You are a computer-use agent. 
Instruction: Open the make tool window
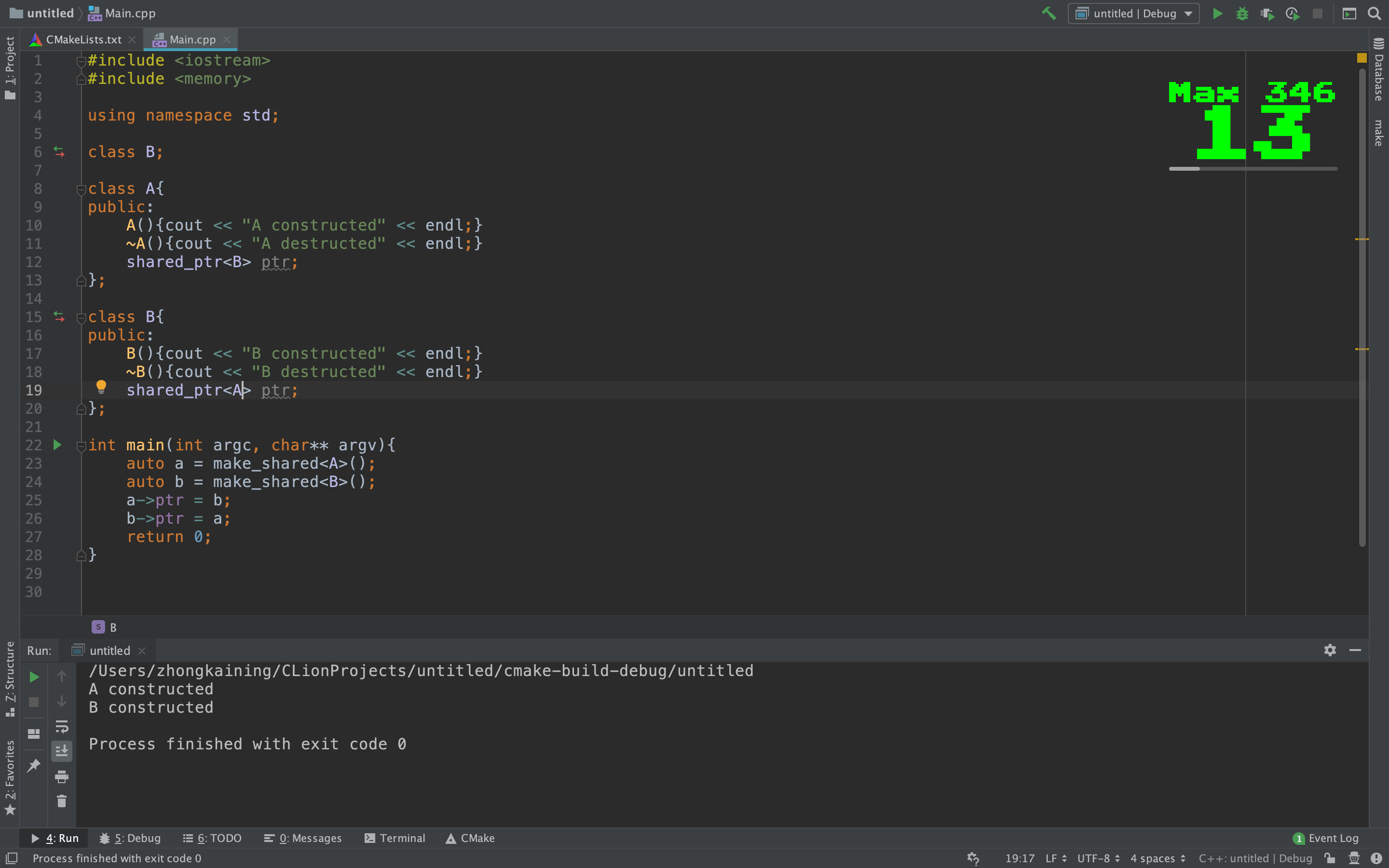1379,133
